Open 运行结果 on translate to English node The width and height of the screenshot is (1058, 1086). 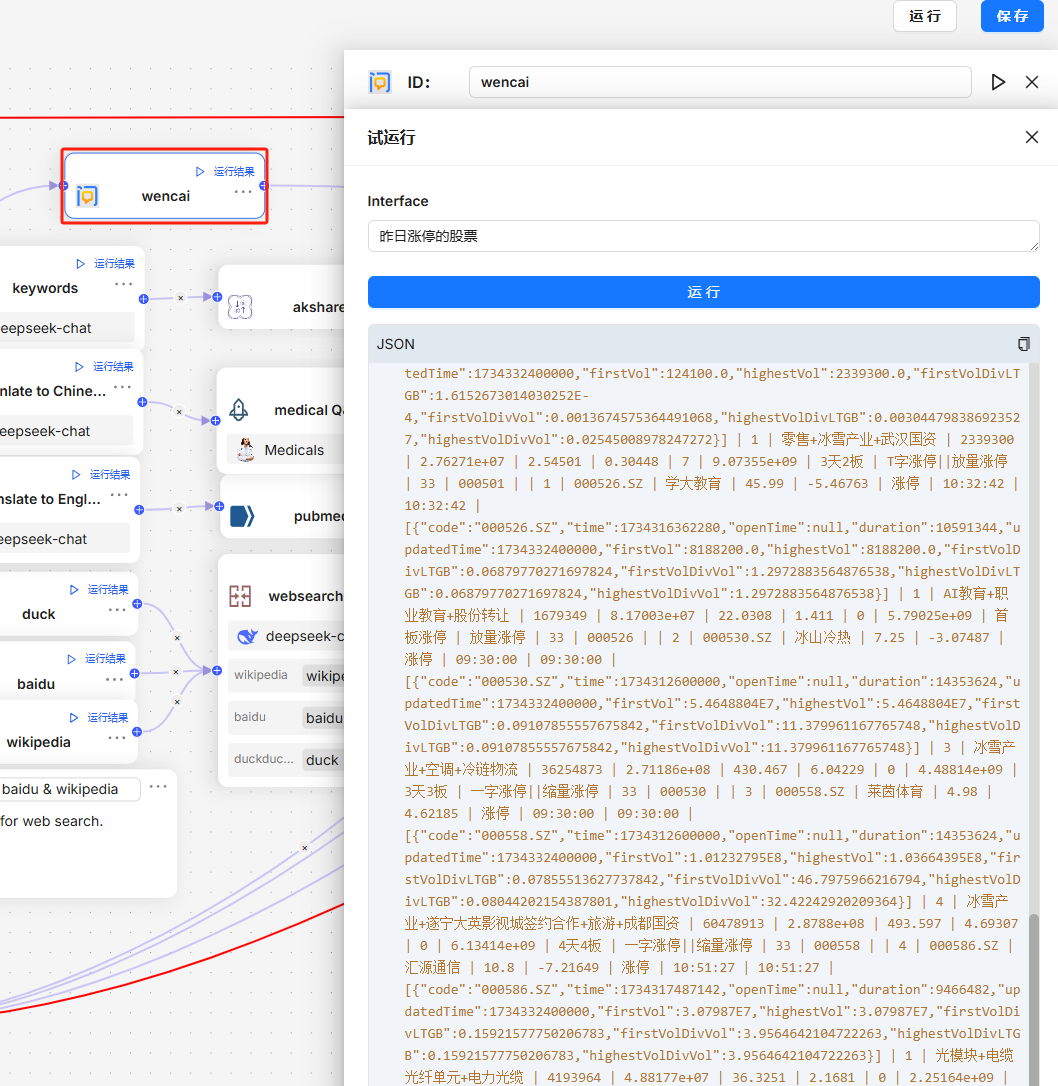pyautogui.click(x=110, y=474)
